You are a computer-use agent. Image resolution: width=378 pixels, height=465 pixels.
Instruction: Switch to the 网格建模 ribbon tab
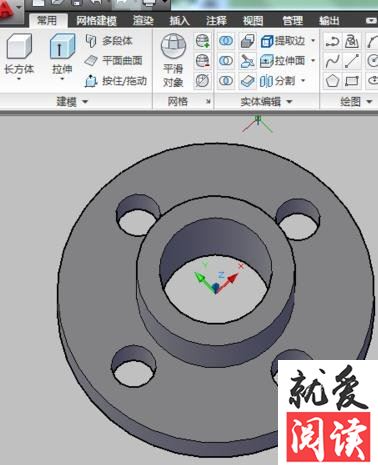coord(97,21)
